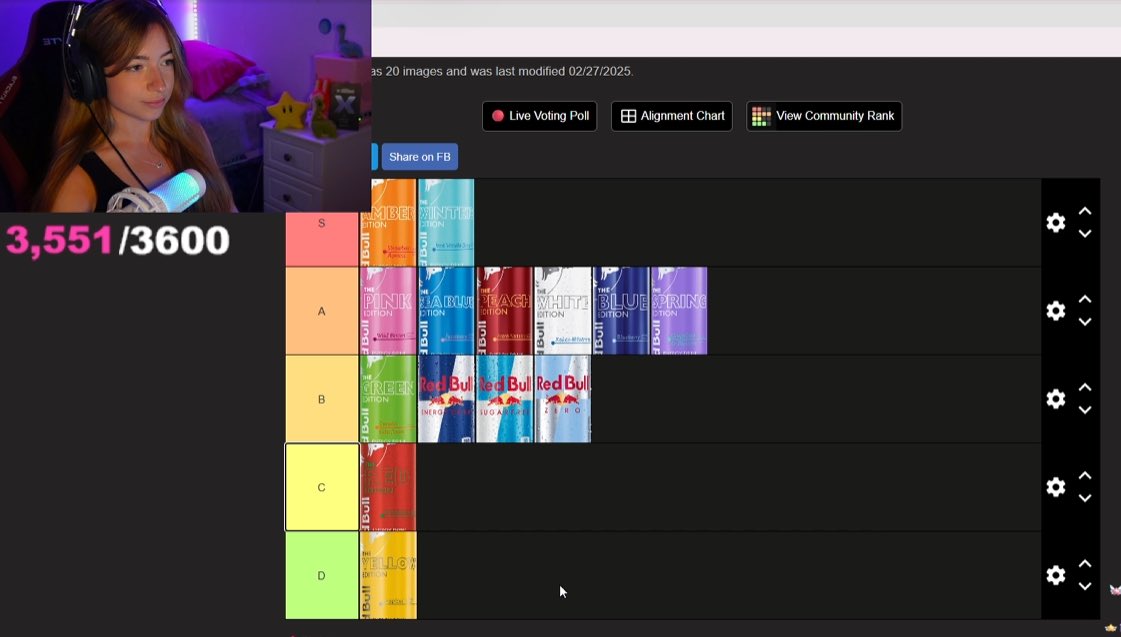The width and height of the screenshot is (1121, 637).
Task: View Community Rank for this tier list
Action: [824, 116]
